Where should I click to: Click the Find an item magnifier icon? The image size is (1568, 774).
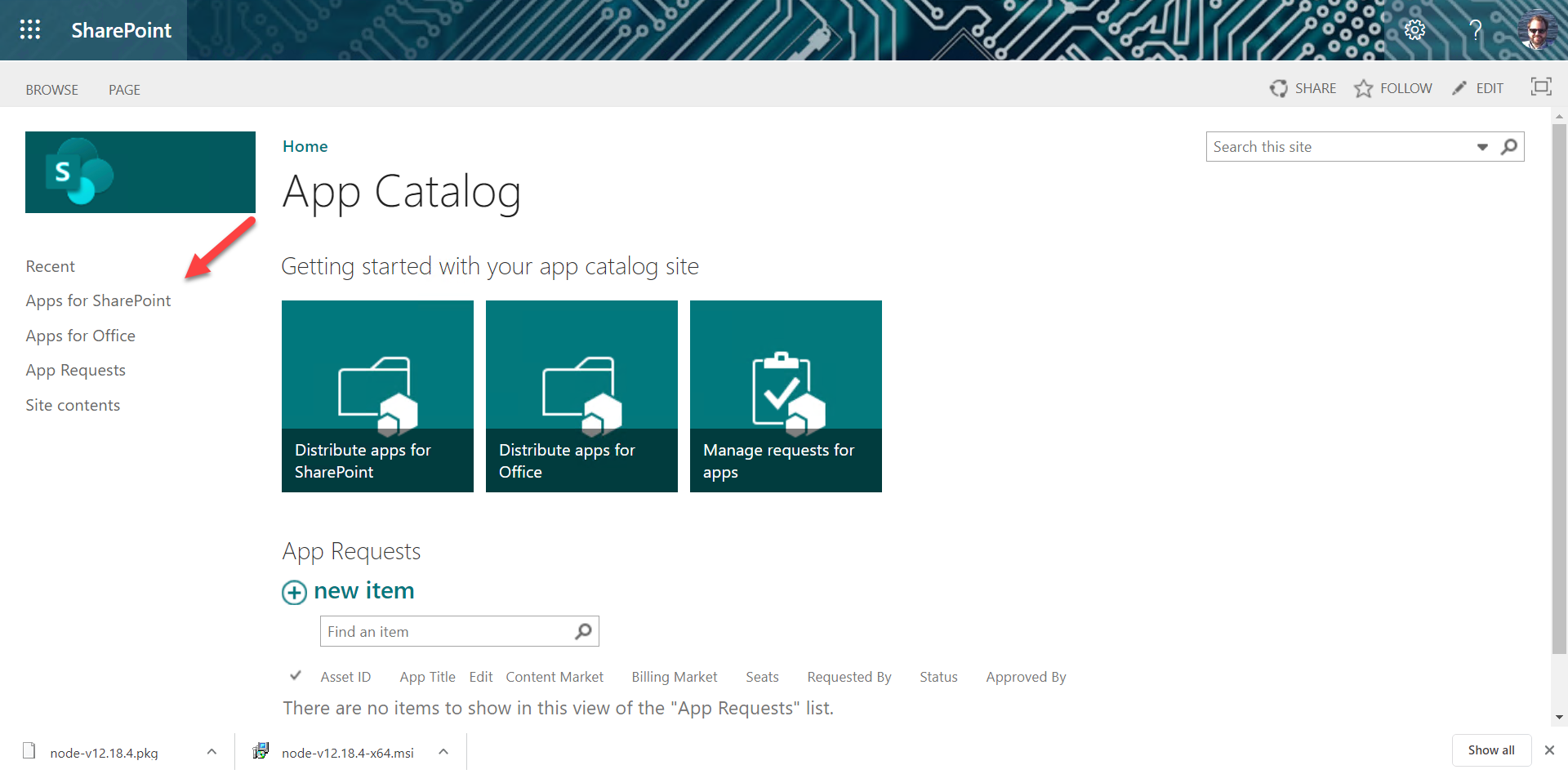tap(583, 631)
